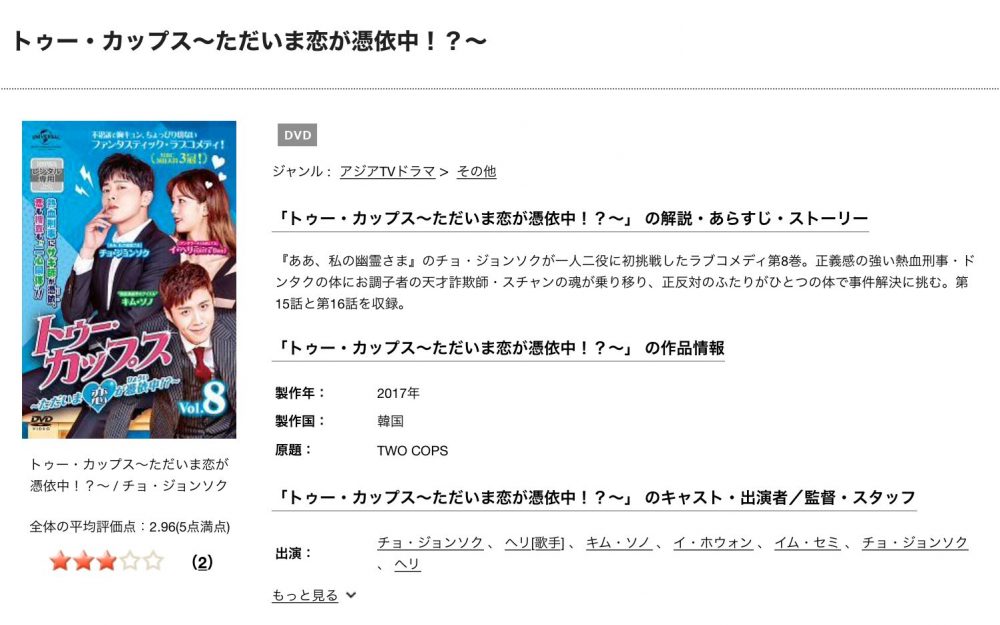
Task: Click the DVD badge label
Action: pyautogui.click(x=297, y=135)
